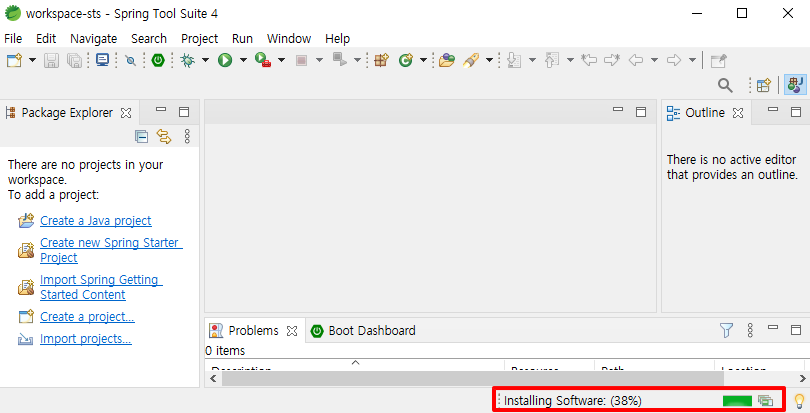Image resolution: width=810 pixels, height=413 pixels.
Task: Switch to the Boot Dashboard tab
Action: [x=363, y=331]
